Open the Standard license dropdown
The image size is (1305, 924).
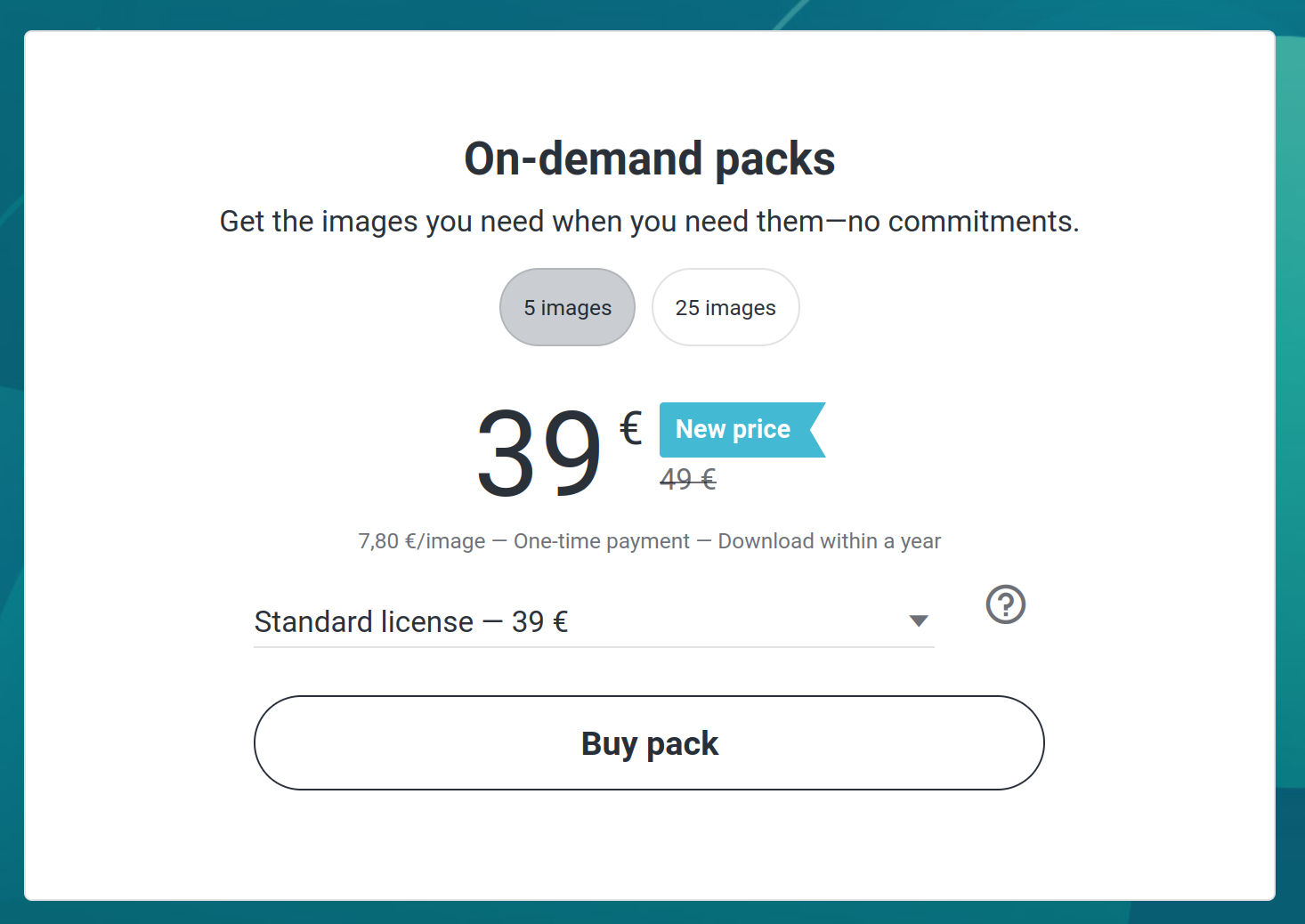pyautogui.click(x=594, y=621)
